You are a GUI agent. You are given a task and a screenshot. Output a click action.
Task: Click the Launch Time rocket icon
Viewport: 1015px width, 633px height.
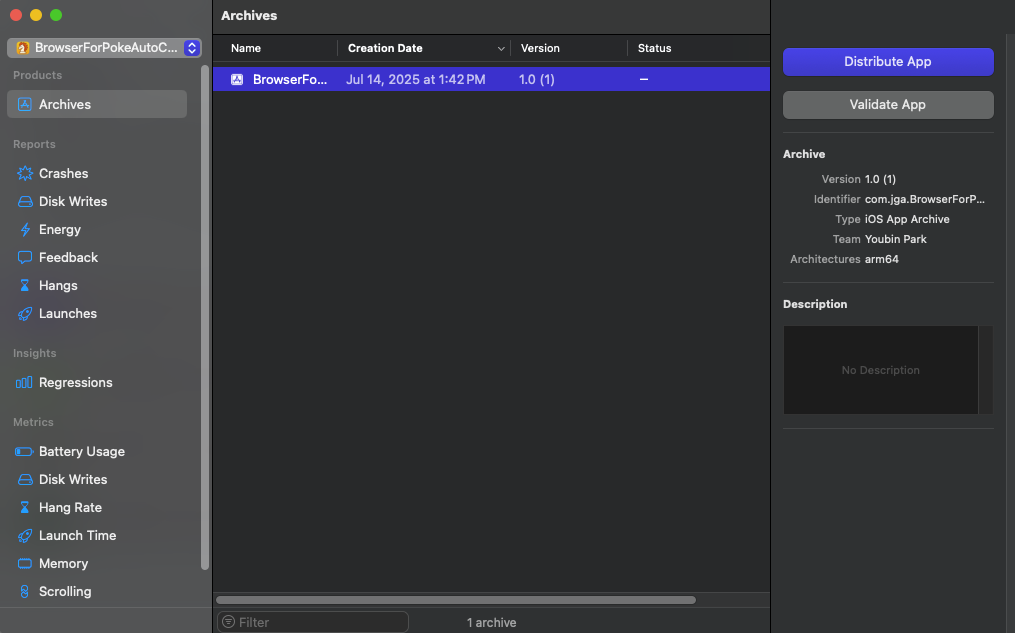(x=25, y=536)
